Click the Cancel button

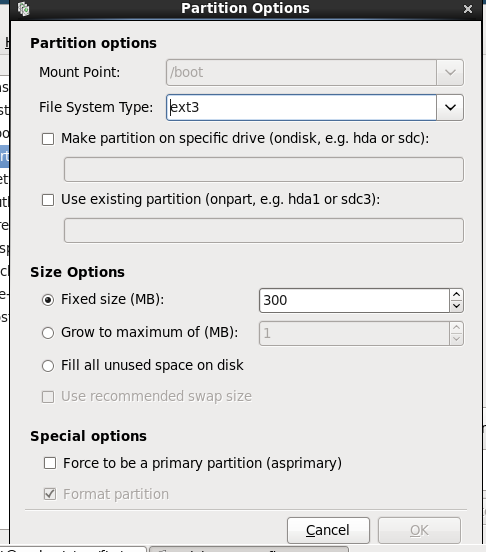(x=328, y=530)
